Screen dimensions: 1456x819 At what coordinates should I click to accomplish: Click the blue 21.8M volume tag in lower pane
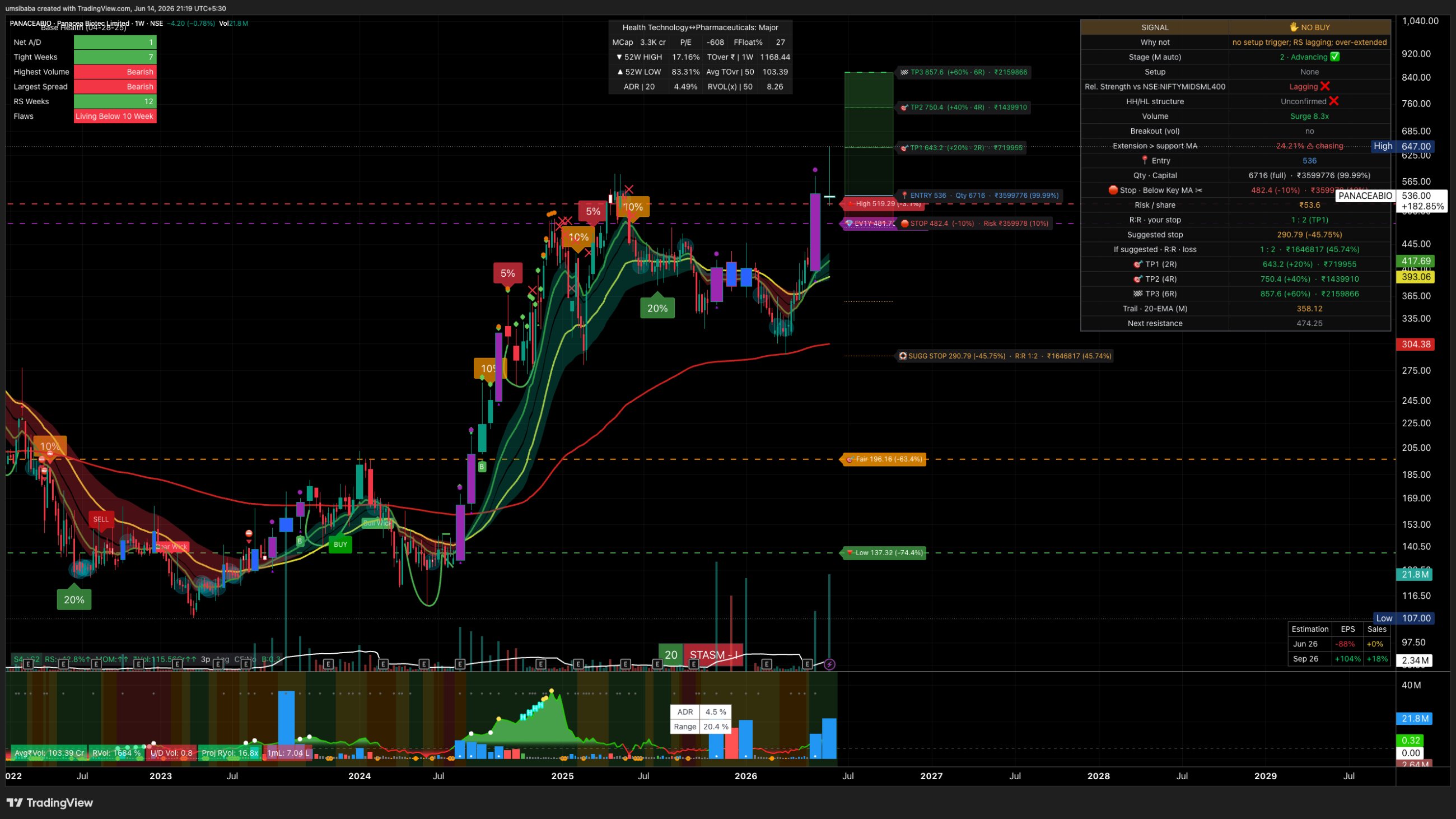1415,719
